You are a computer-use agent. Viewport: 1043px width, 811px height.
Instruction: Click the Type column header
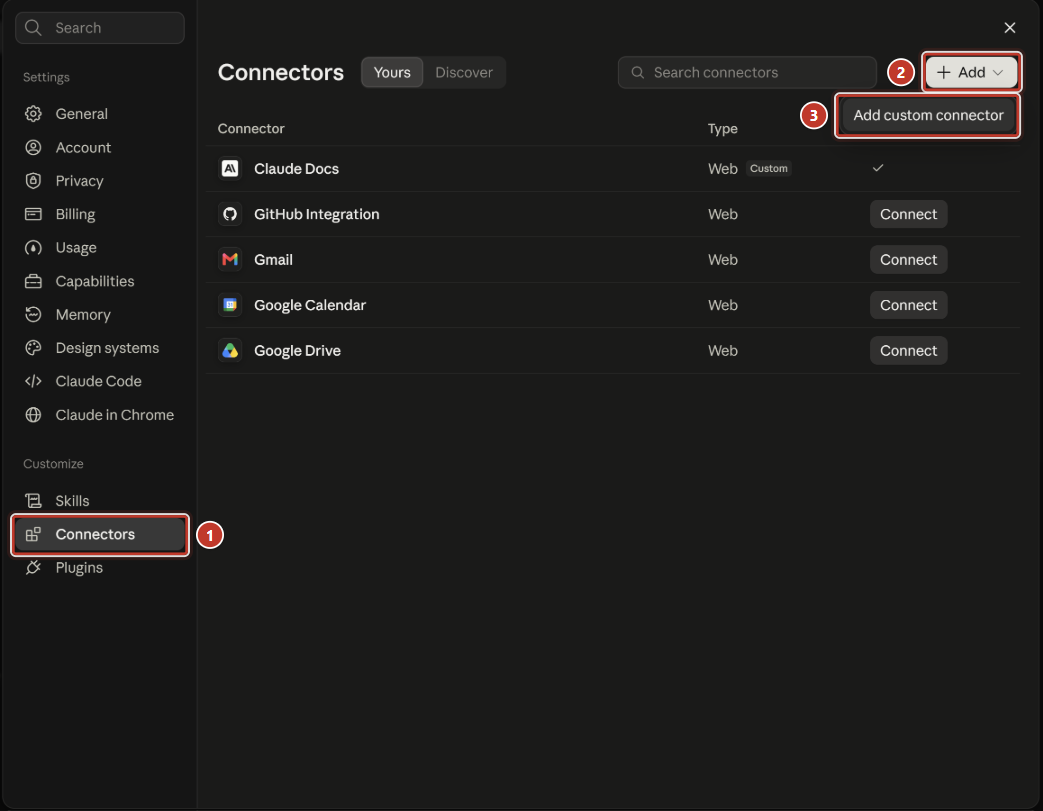tap(722, 128)
